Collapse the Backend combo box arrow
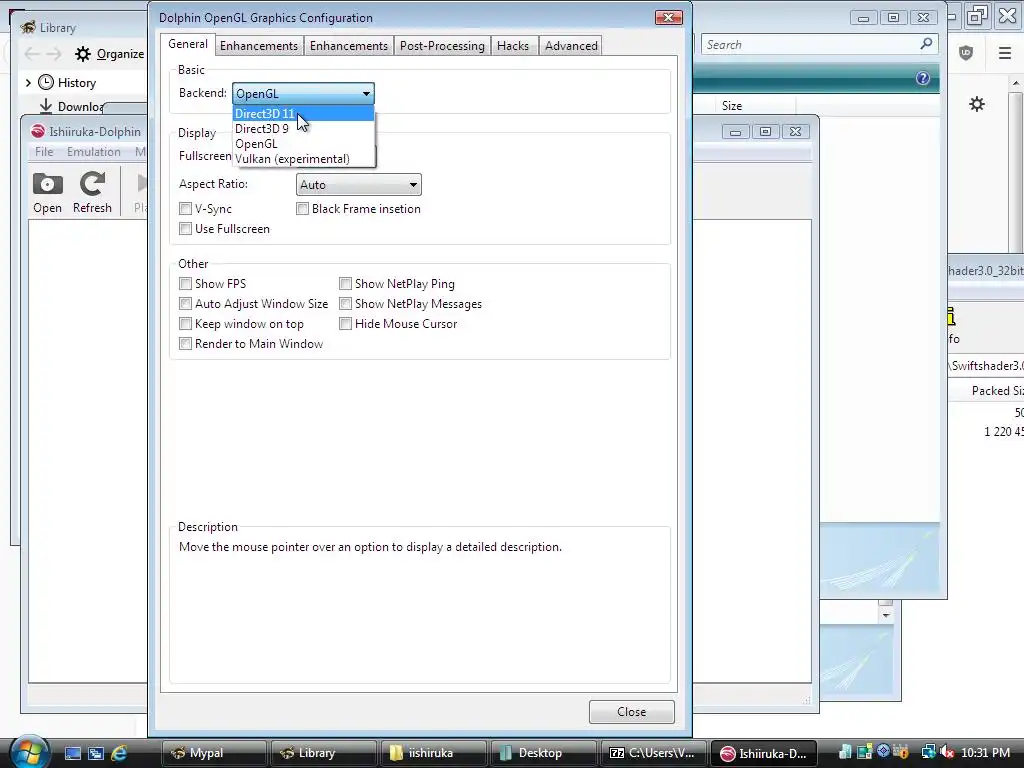Screen dimensions: 1024x768 (x=366, y=94)
